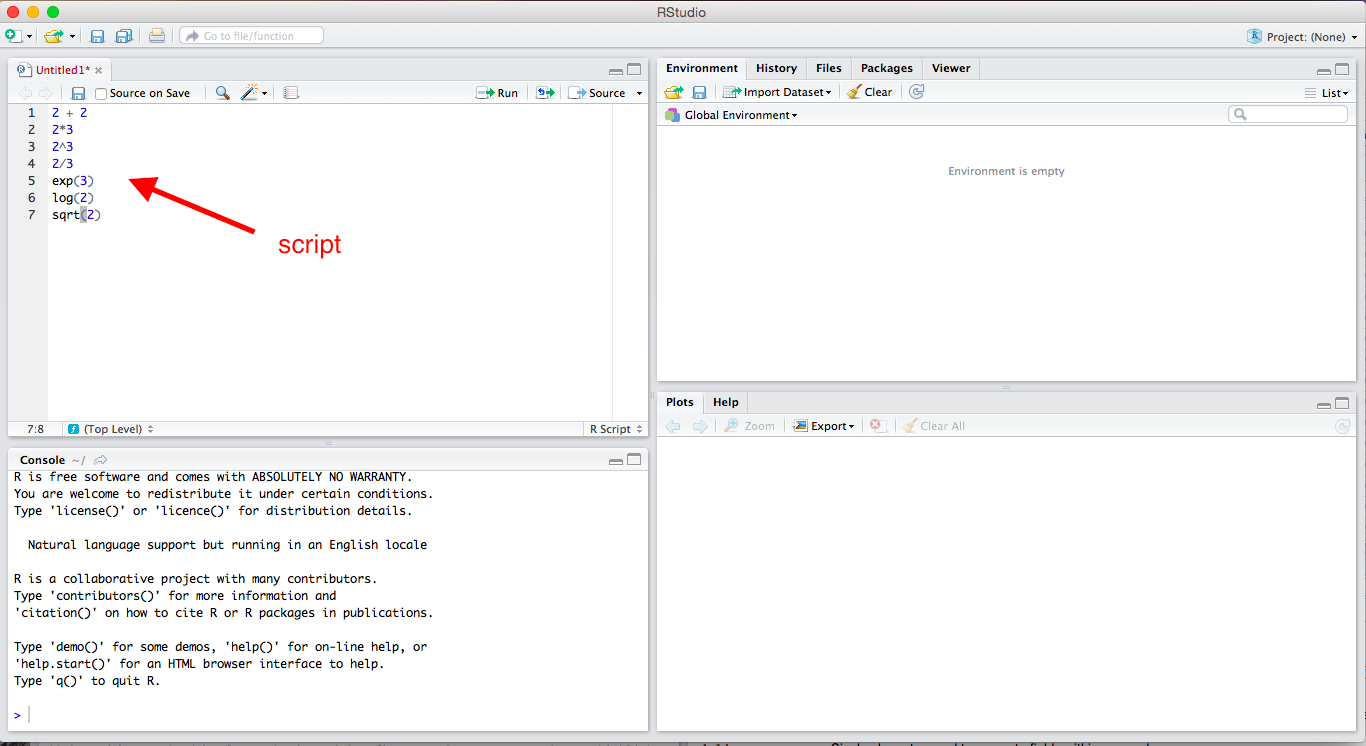Click code line exp(3) in the editor
Viewport: 1366px width, 746px height.
[73, 181]
